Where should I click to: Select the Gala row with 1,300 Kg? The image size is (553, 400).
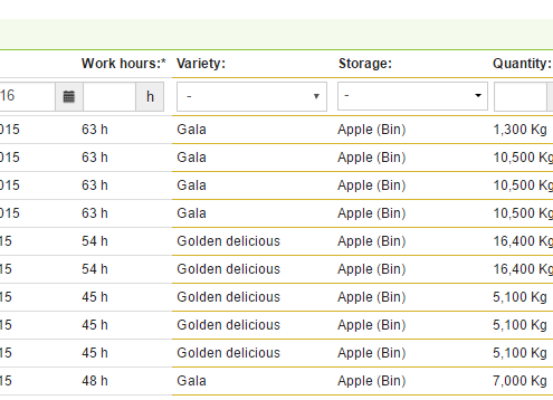click(276, 130)
